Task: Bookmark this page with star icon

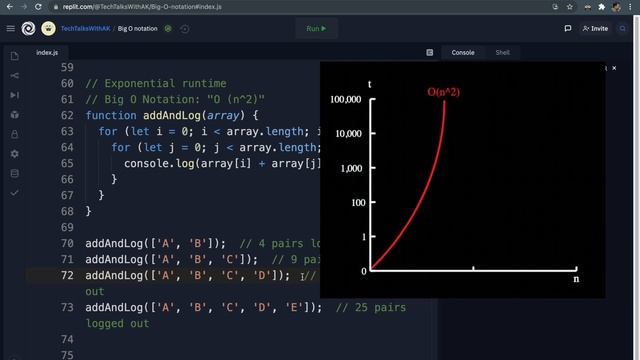Action: (569, 7)
